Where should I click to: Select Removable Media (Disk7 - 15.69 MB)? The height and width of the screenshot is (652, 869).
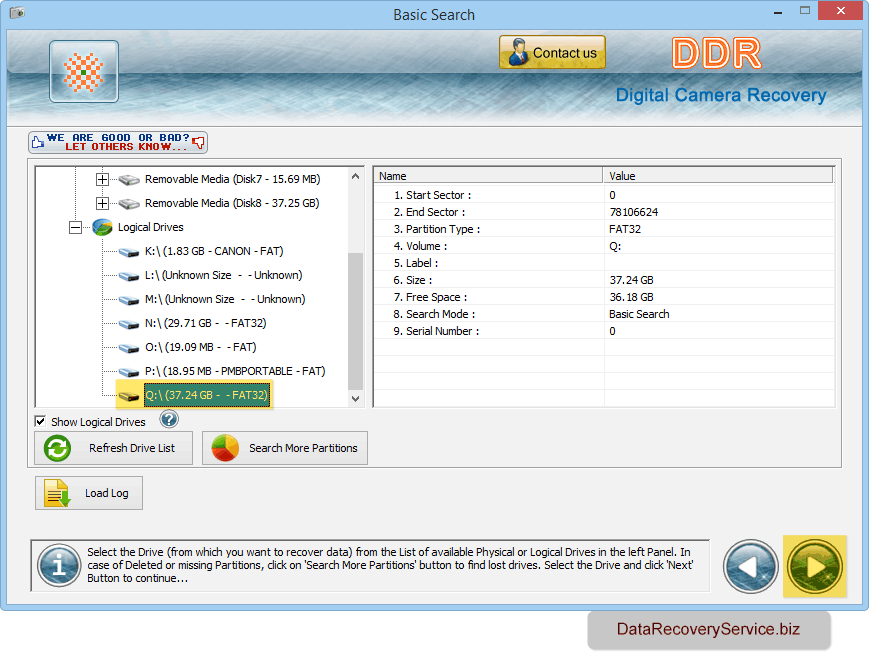point(232,179)
